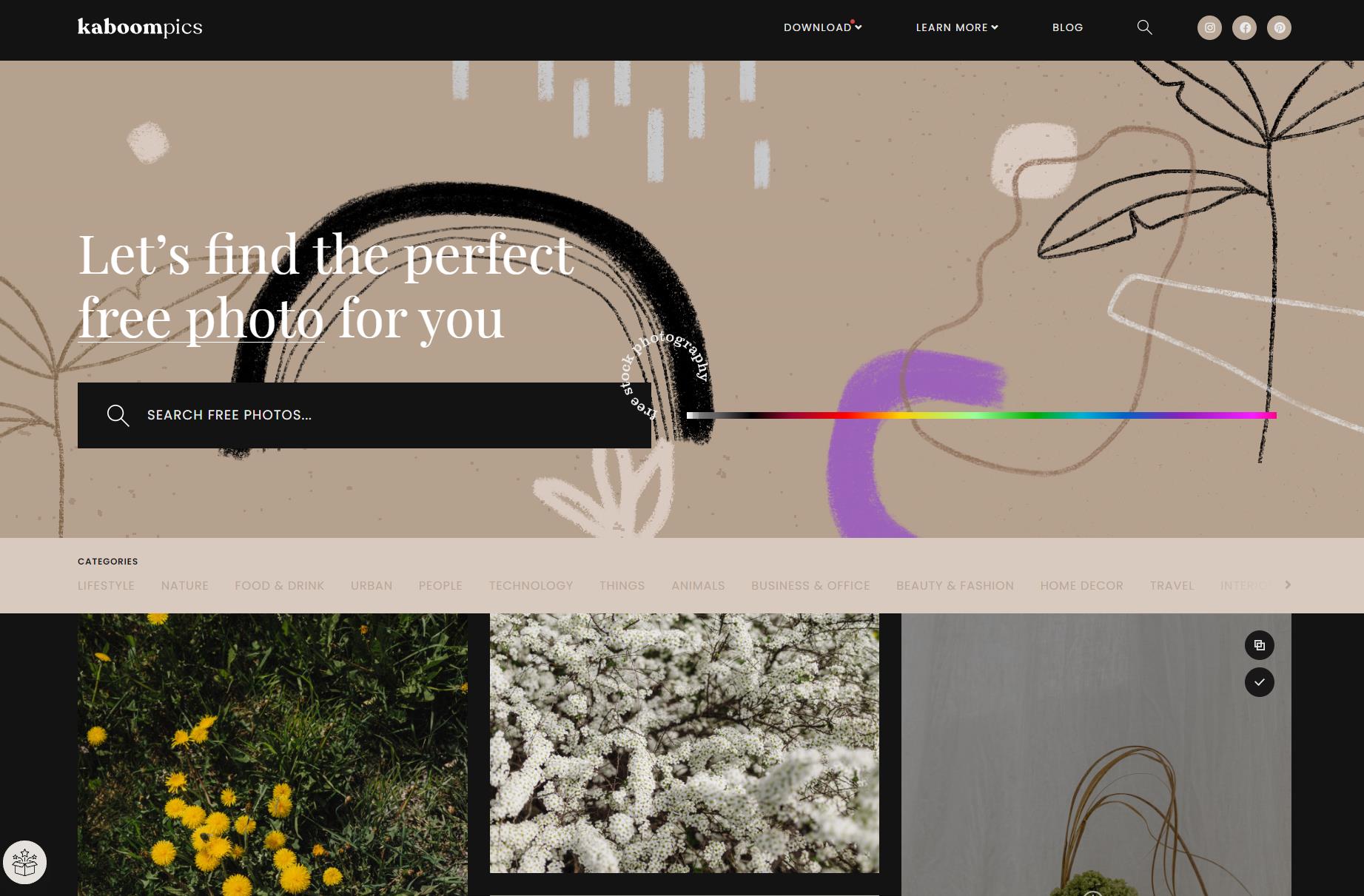Viewport: 1364px width, 896px height.
Task: Click the header search magnifier icon
Action: point(1144,27)
